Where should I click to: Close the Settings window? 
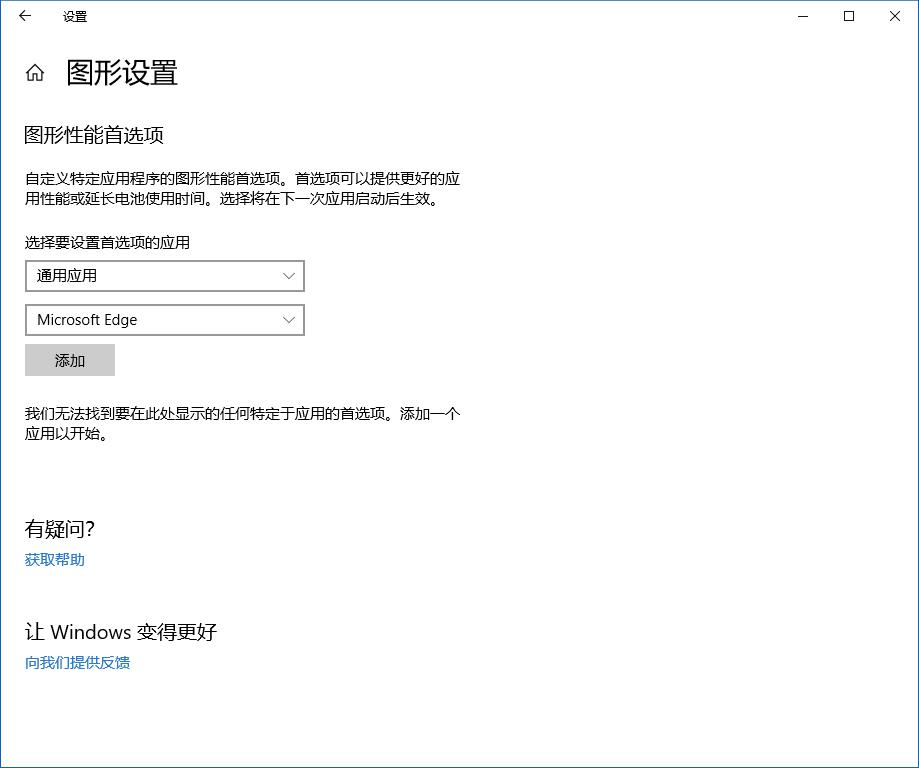(x=894, y=16)
